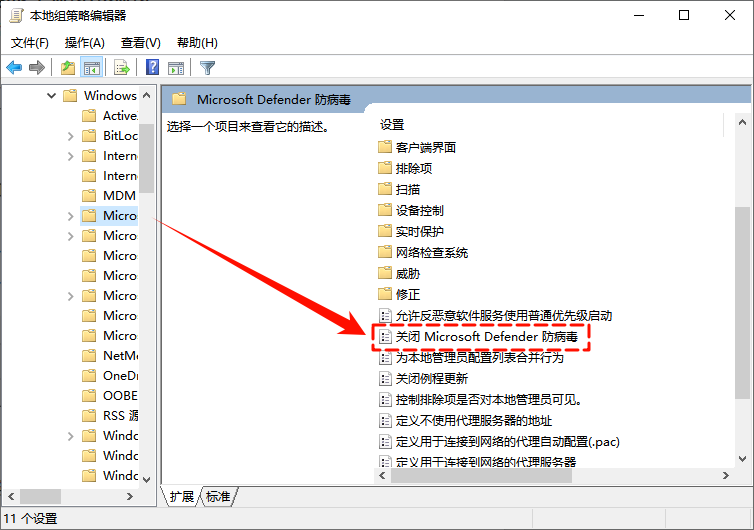
Task: Go back with the blue left arrow
Action: (x=14, y=68)
